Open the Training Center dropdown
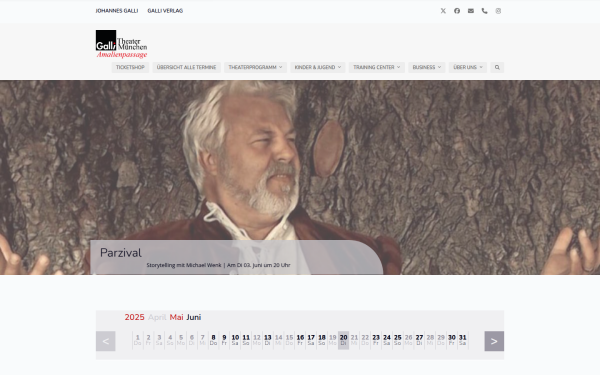The height and width of the screenshot is (375, 600). [x=377, y=67]
